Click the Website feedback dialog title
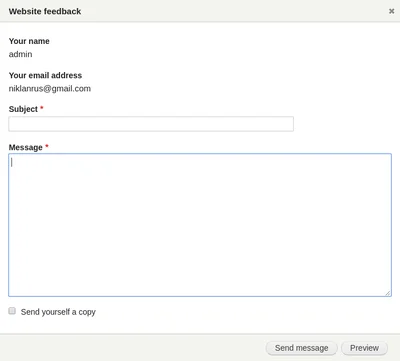The height and width of the screenshot is (361, 400). pyautogui.click(x=45, y=11)
